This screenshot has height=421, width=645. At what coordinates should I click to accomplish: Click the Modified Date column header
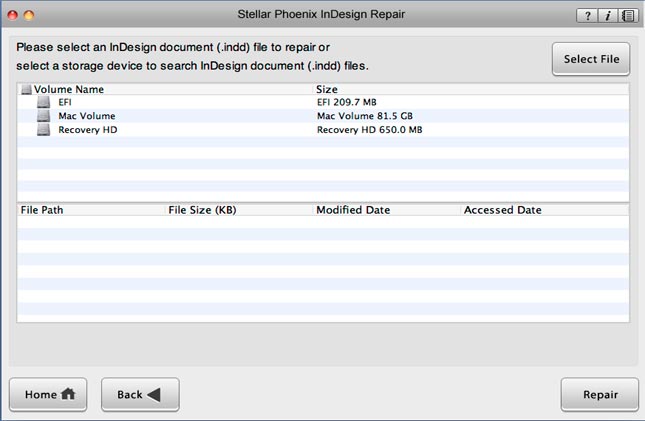click(x=353, y=210)
